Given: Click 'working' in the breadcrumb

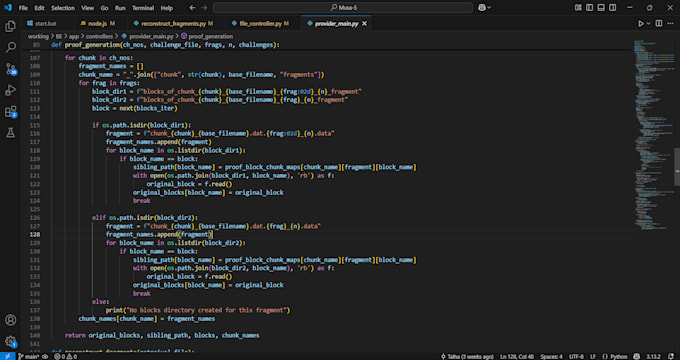Looking at the screenshot, I should point(38,36).
